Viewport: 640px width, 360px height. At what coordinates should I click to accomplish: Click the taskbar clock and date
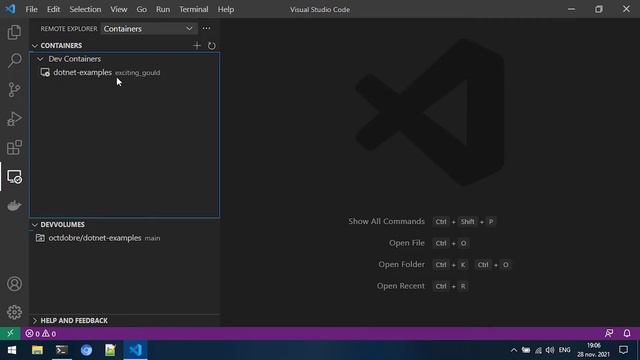(x=593, y=350)
